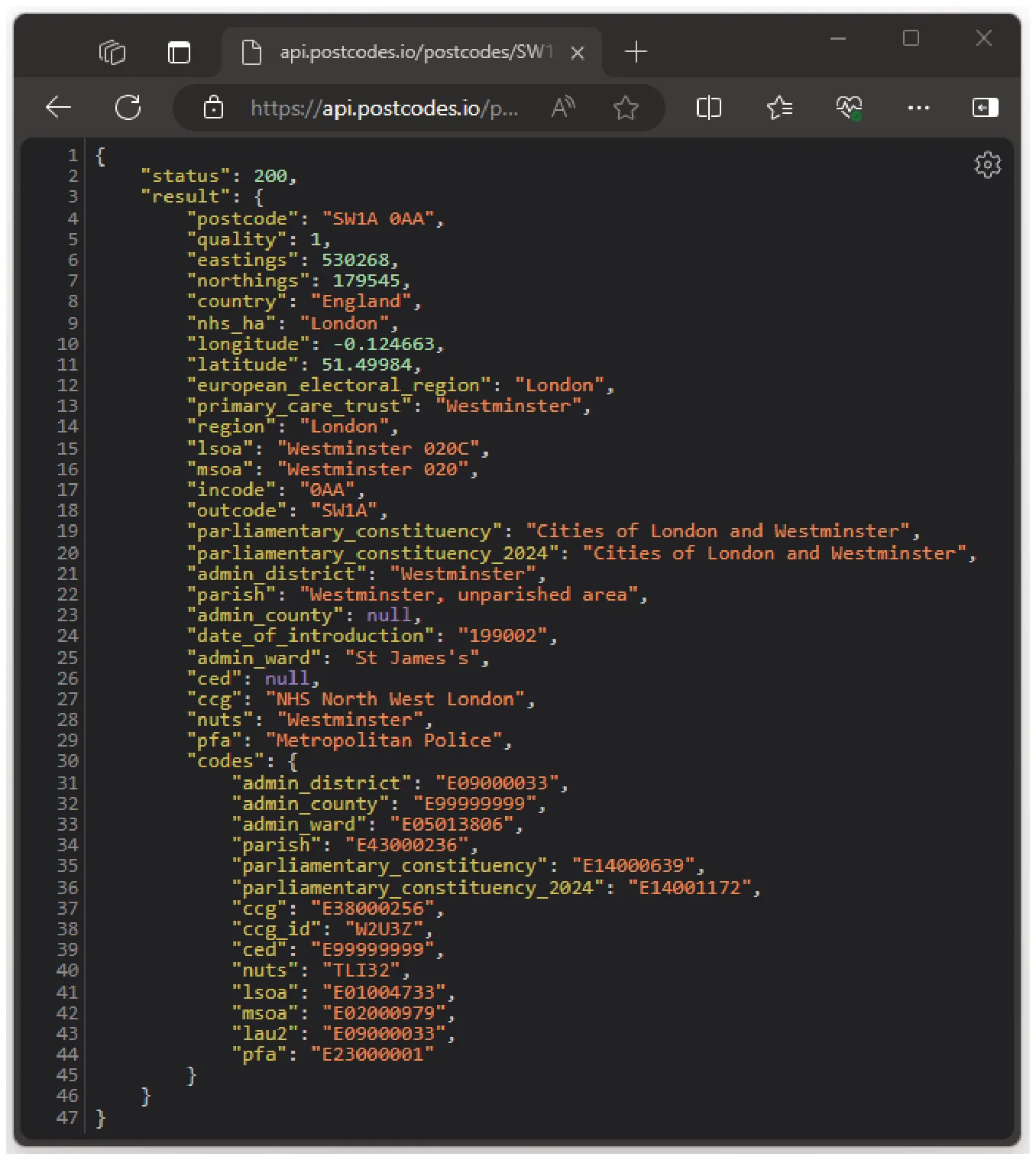Screen dimensions: 1036x1160
Task: Click the "W2U3Z" ccg_id value
Action: coord(384,929)
